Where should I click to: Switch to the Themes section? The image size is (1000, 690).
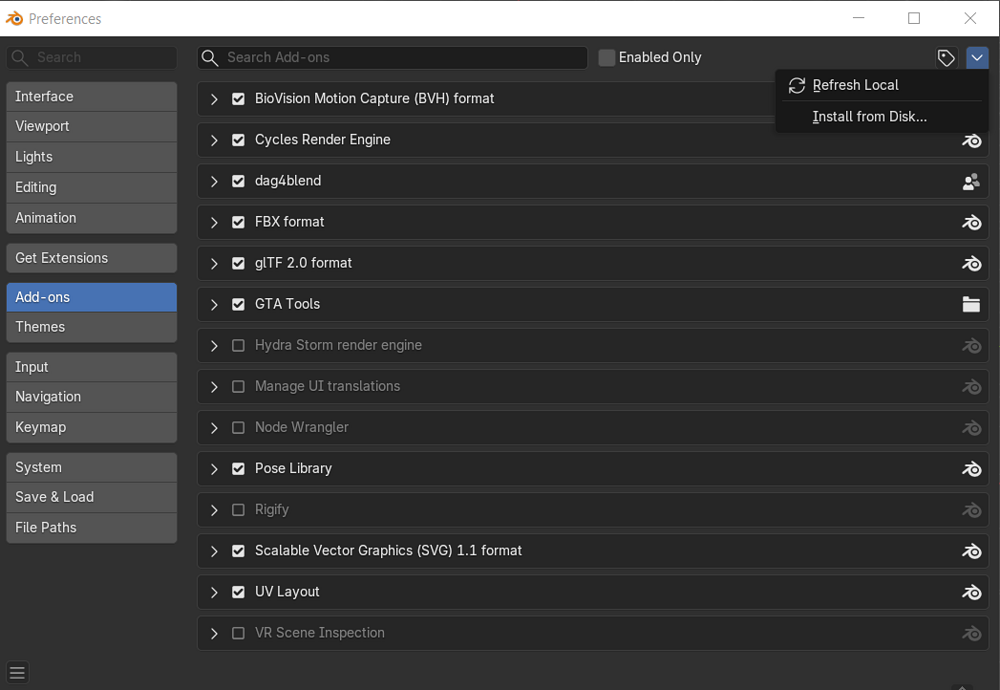tap(91, 327)
